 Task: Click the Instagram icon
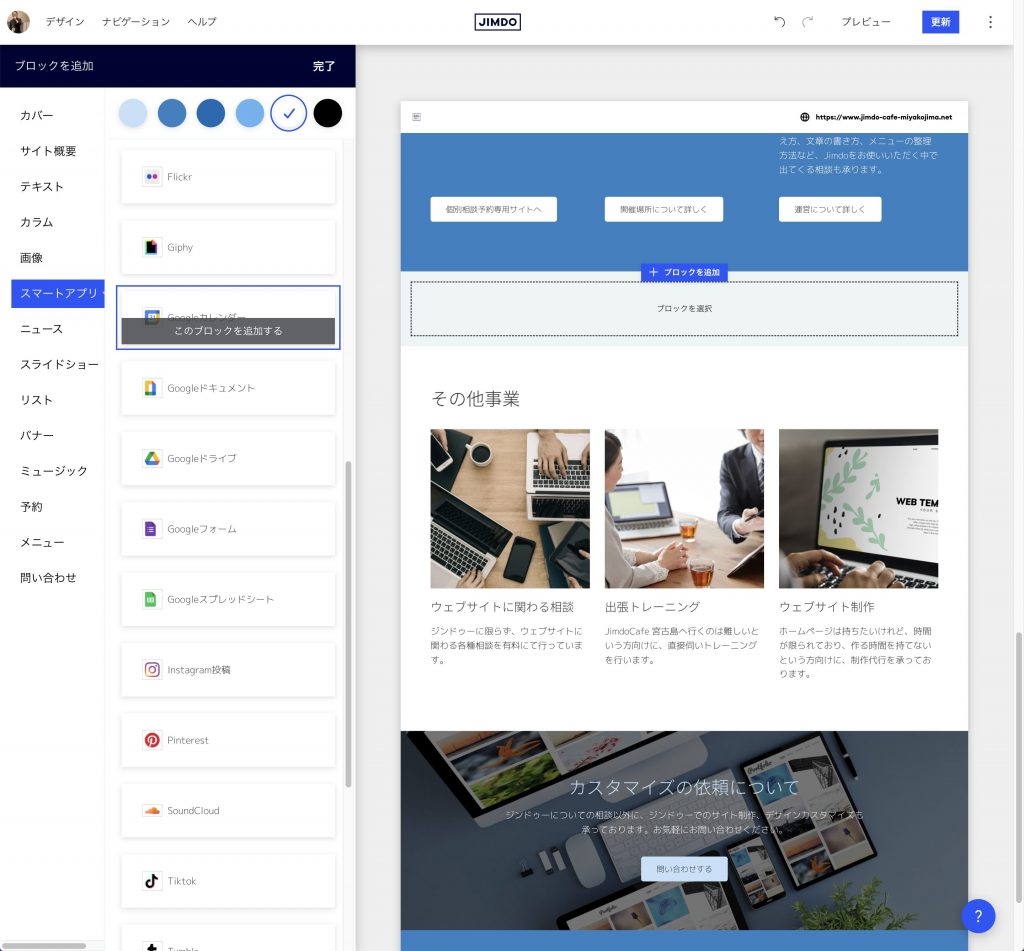(152, 669)
